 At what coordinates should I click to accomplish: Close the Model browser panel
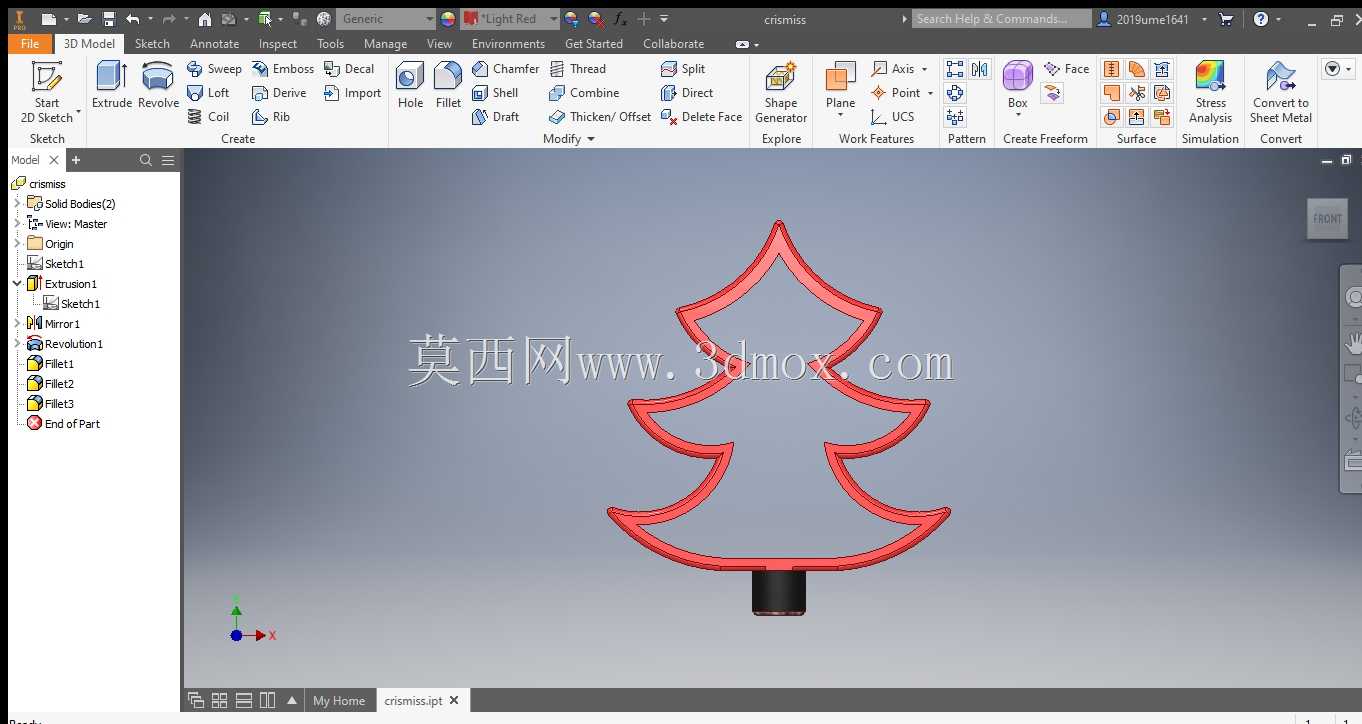click(54, 160)
